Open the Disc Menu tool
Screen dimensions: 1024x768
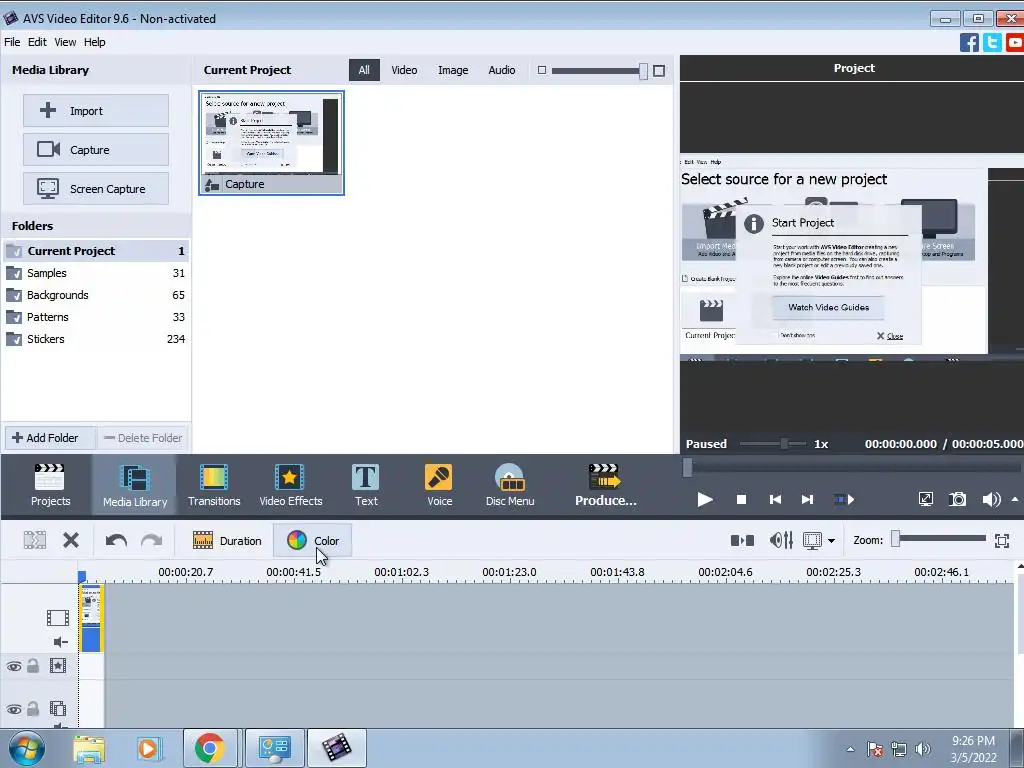[x=509, y=485]
